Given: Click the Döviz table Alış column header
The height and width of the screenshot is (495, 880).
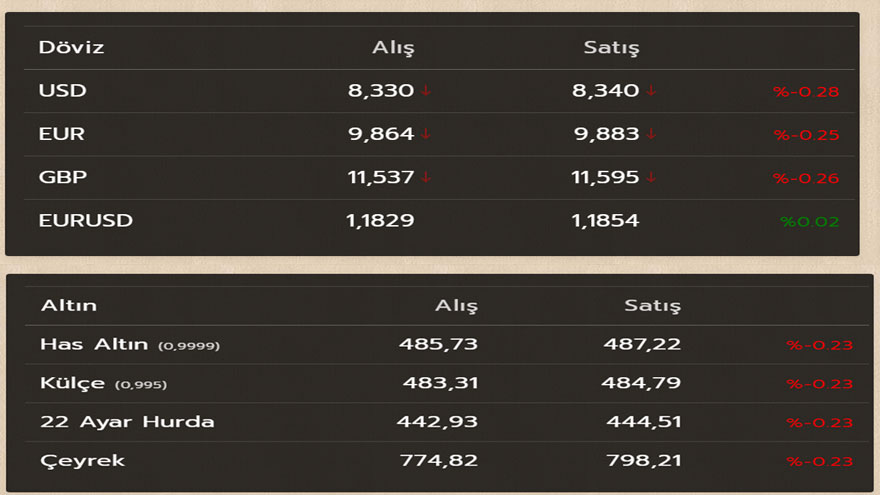Looking at the screenshot, I should tap(393, 48).
